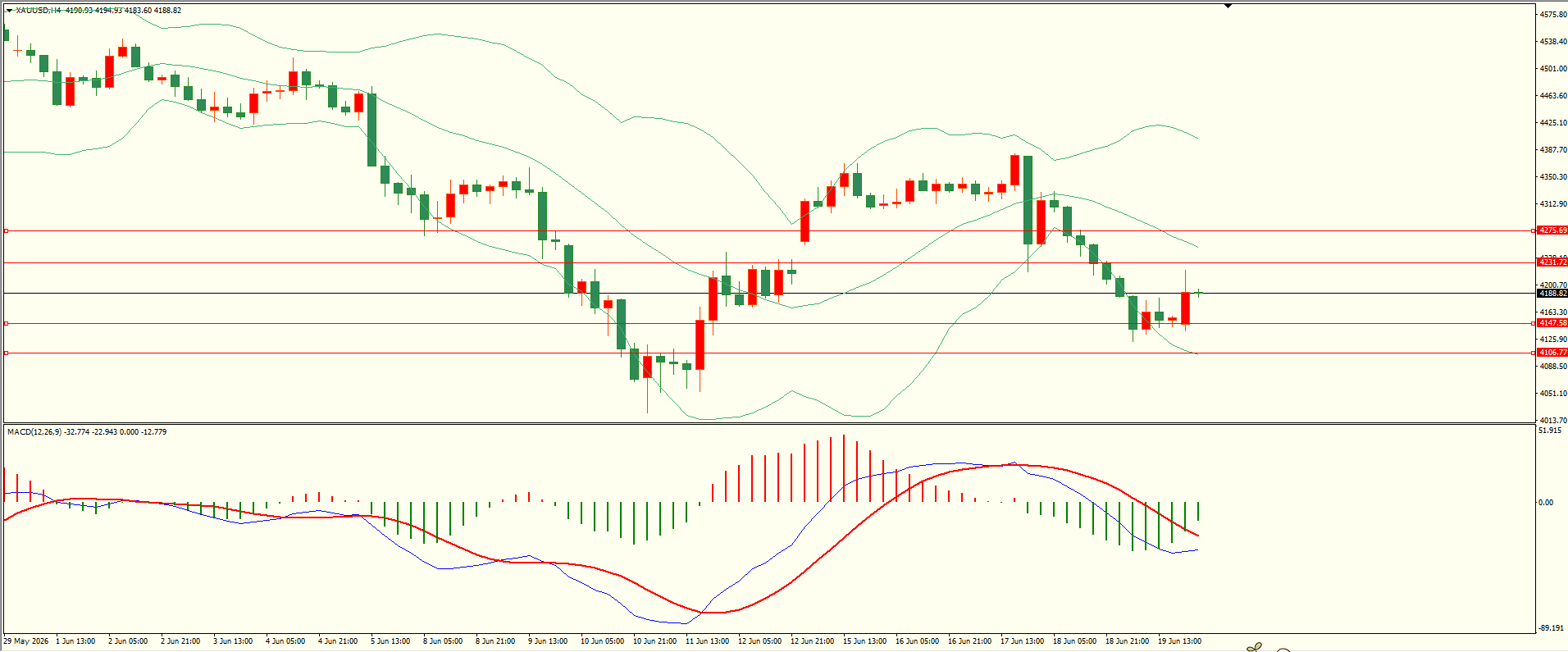Click the 4575.00 level on price scale
Viewport: 1568px width, 652px height.
click(x=1554, y=15)
